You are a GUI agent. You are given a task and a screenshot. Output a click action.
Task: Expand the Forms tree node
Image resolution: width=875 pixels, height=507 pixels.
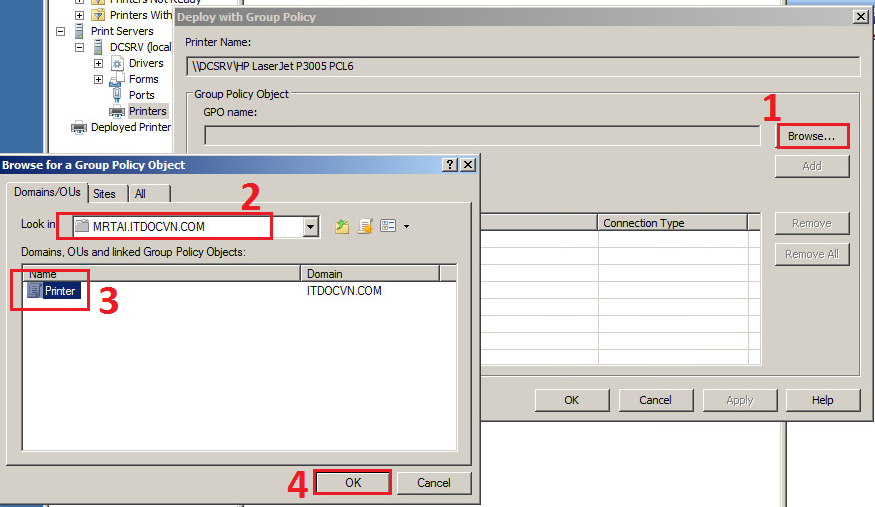99,79
